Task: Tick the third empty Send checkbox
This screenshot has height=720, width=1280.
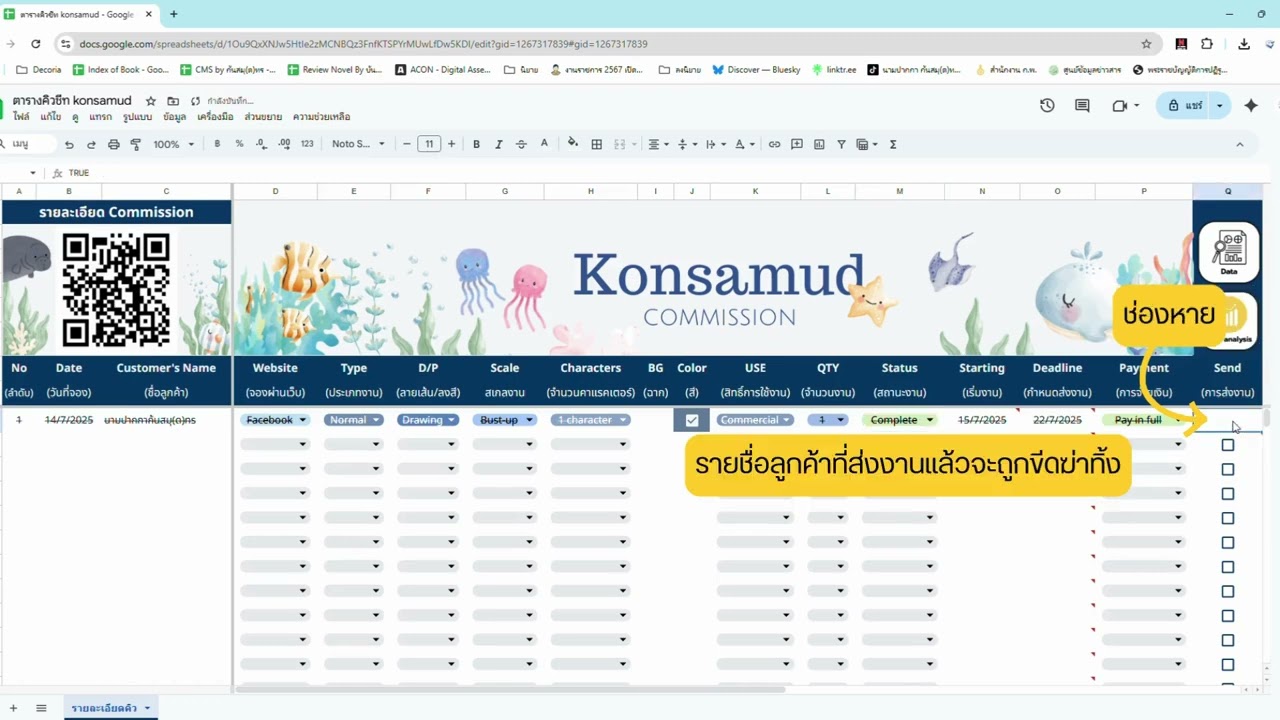Action: [1228, 494]
